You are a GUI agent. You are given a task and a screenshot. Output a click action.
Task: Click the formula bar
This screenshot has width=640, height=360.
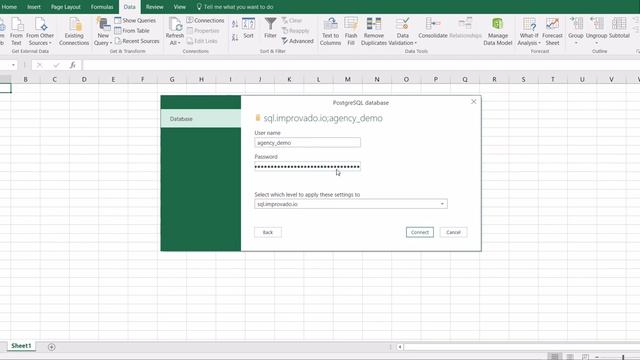point(361,65)
